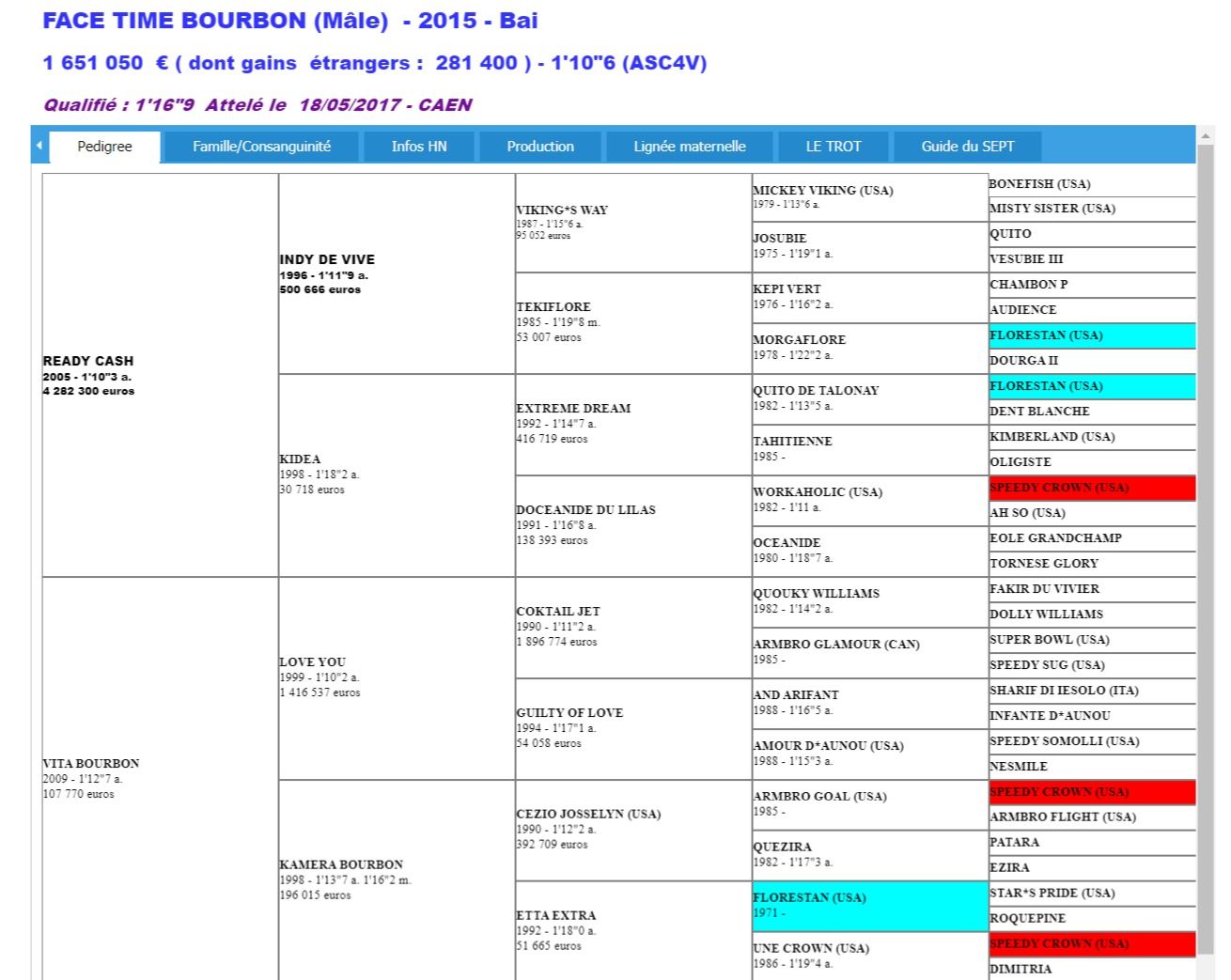The width and height of the screenshot is (1231, 980).
Task: Click UNE CROWN (USA) entry
Action: [x=812, y=948]
